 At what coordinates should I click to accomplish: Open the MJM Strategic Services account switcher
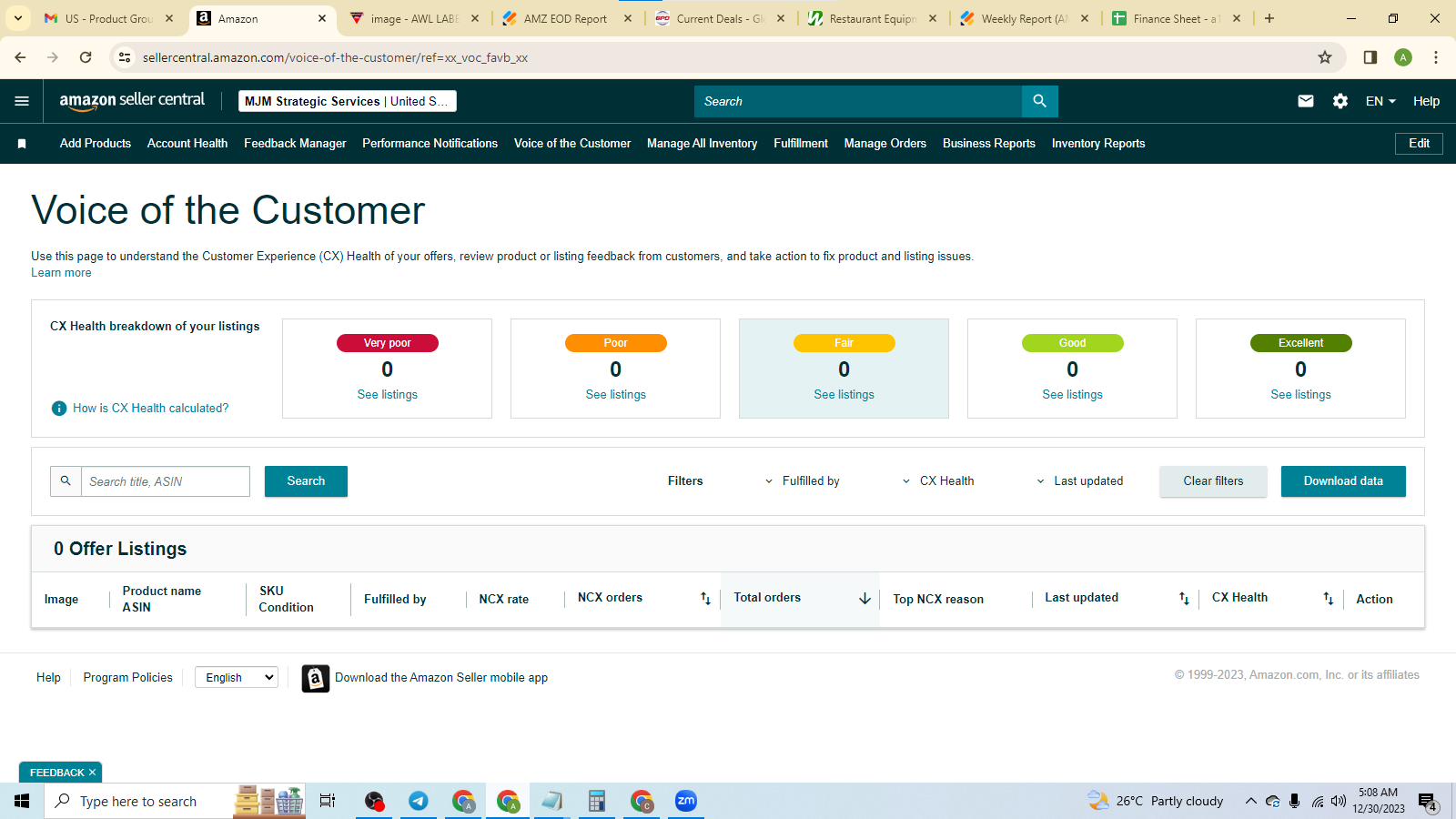click(348, 101)
